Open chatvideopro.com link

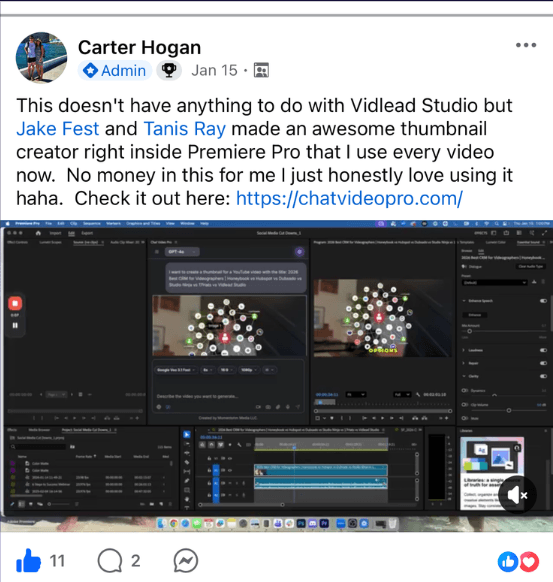[x=349, y=198]
